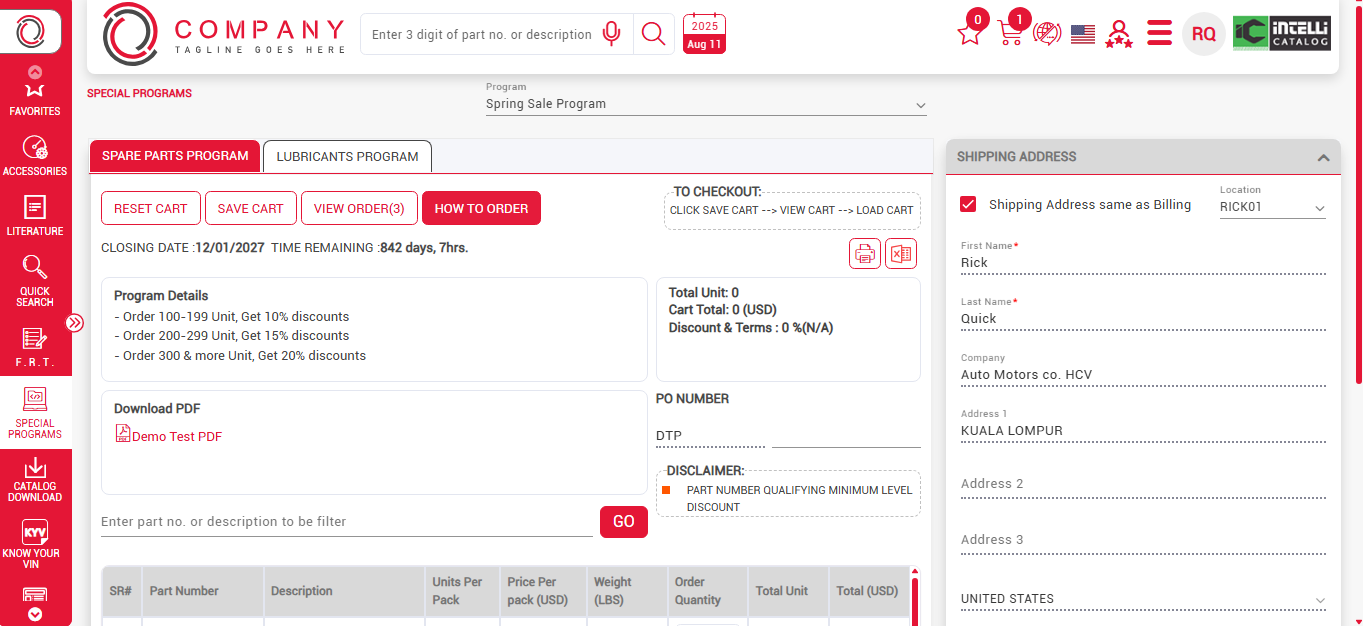This screenshot has width=1363, height=626.
Task: Activate the microphone voice search icon
Action: pyautogui.click(x=612, y=34)
